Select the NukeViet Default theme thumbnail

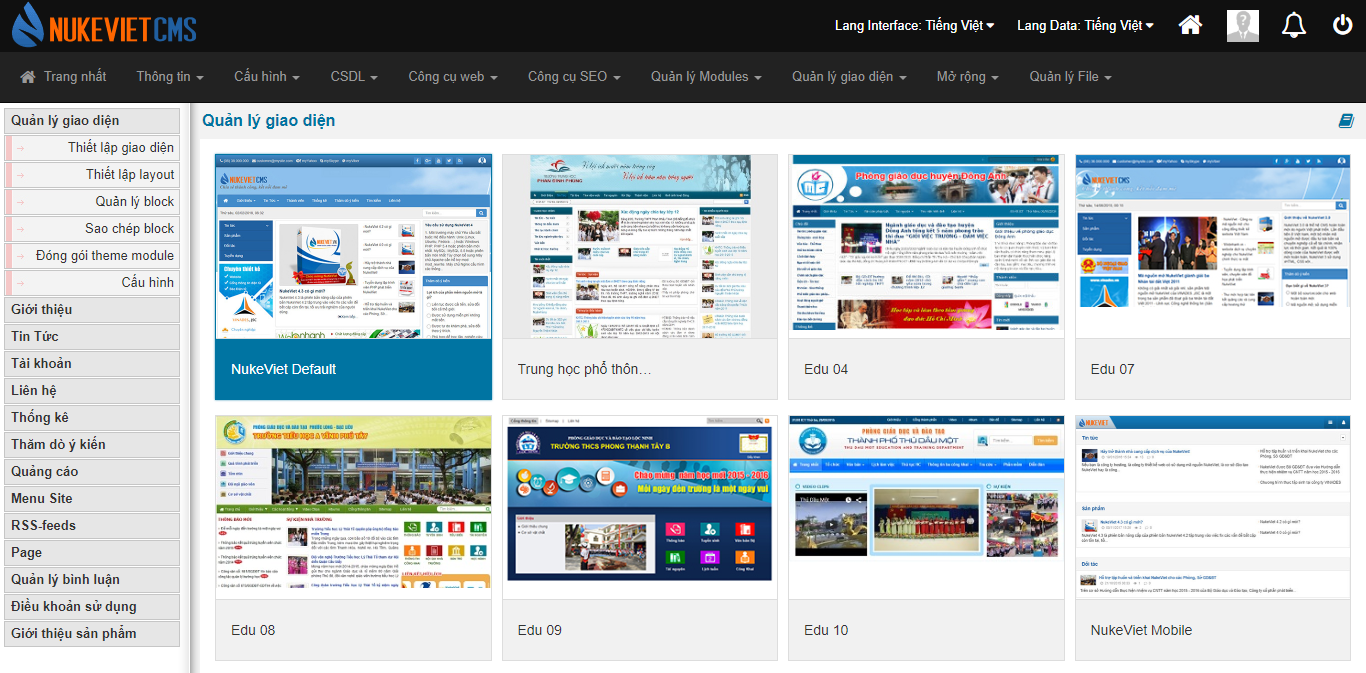(354, 246)
